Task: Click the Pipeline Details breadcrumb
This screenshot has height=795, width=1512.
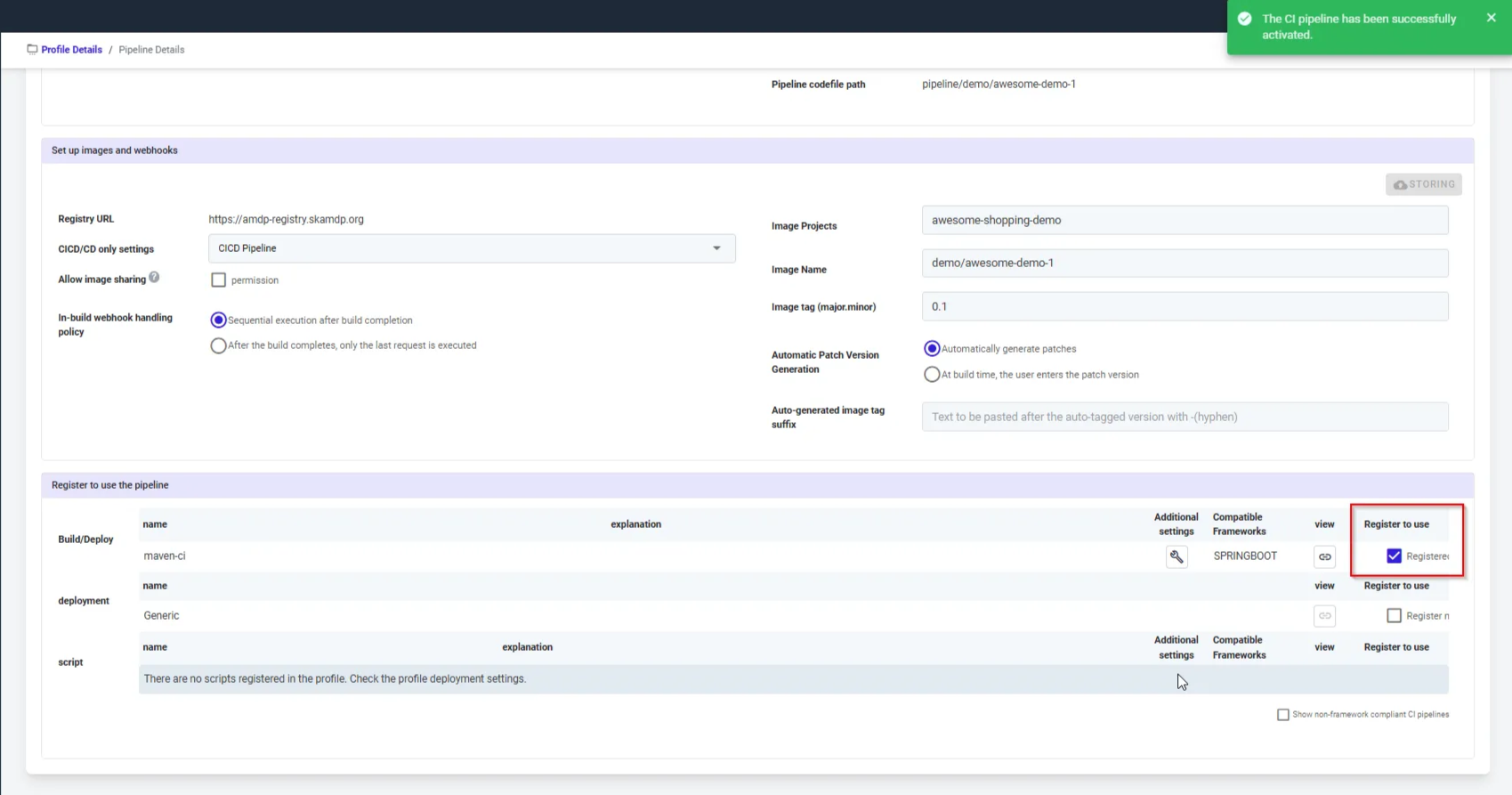Action: [x=151, y=50]
